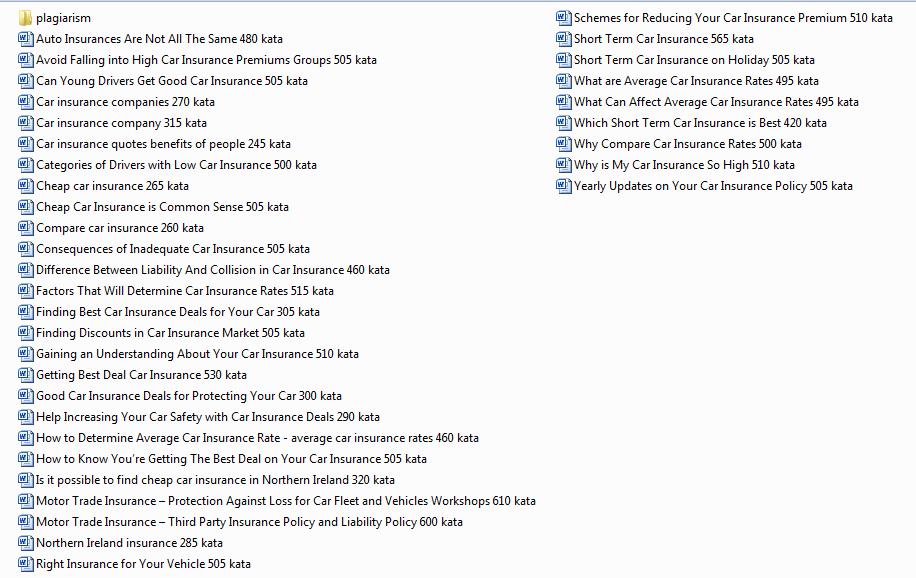The height and width of the screenshot is (578, 916).
Task: Click Word icon beside Compare car insurance 260 kata
Action: pyautogui.click(x=25, y=228)
